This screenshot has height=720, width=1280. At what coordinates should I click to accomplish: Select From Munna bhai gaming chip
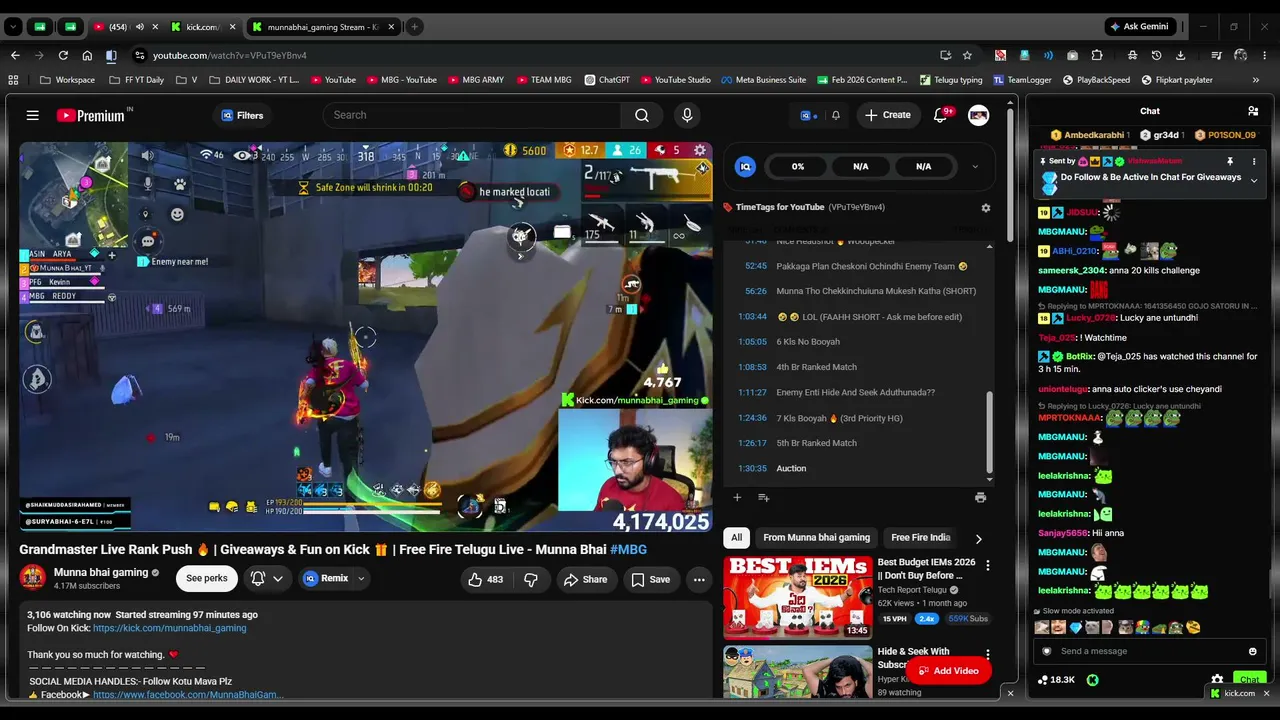[x=816, y=537]
